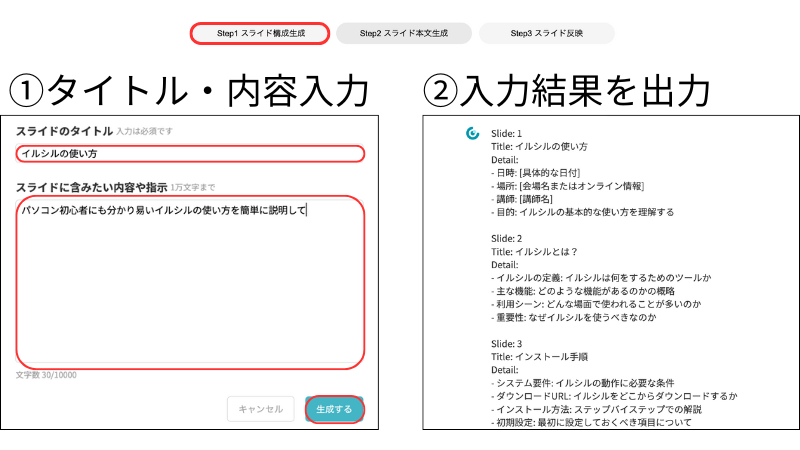Click the スライドのタイトル input field
The image size is (800, 450).
[x=190, y=154]
